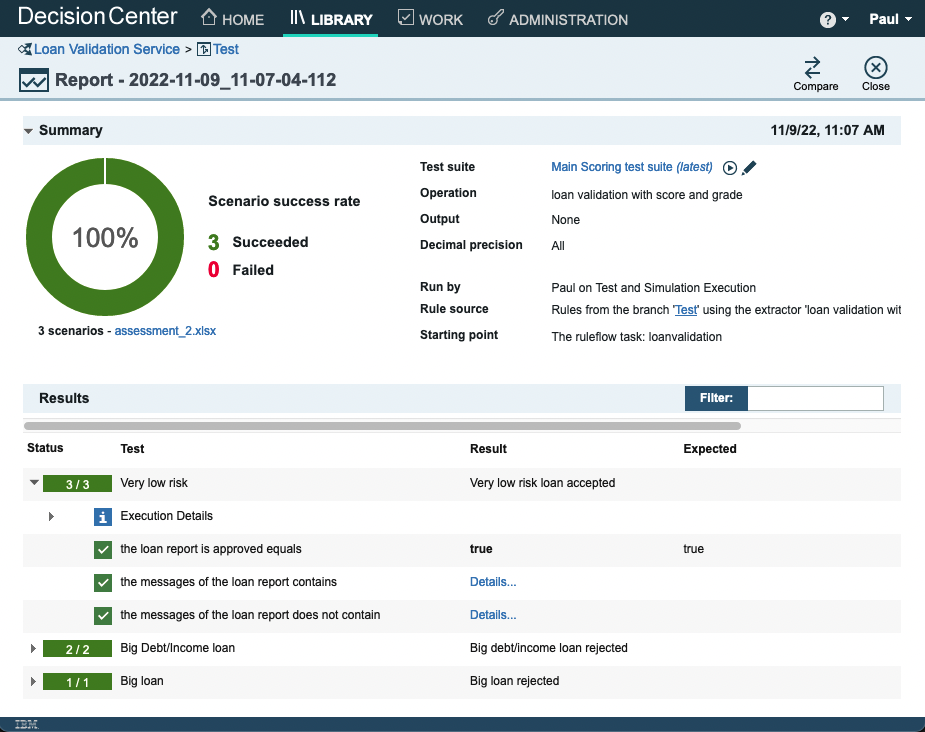This screenshot has height=732, width=925.
Task: Expand the Big Debt/Income loan row
Action: pos(34,649)
